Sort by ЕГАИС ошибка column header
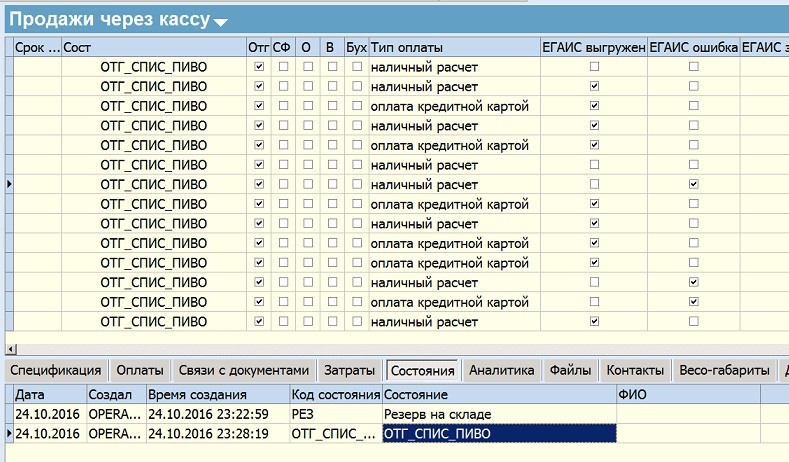The image size is (789, 462). tap(694, 47)
